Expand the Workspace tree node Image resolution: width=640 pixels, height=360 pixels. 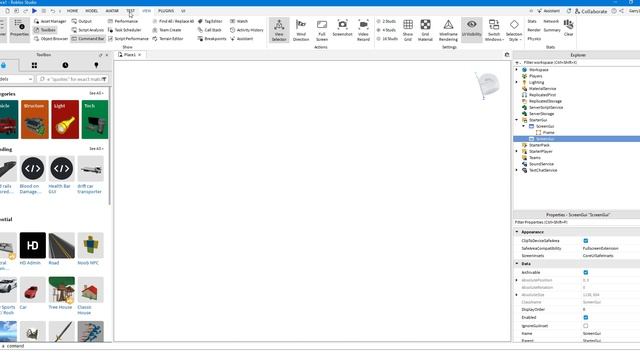517,70
